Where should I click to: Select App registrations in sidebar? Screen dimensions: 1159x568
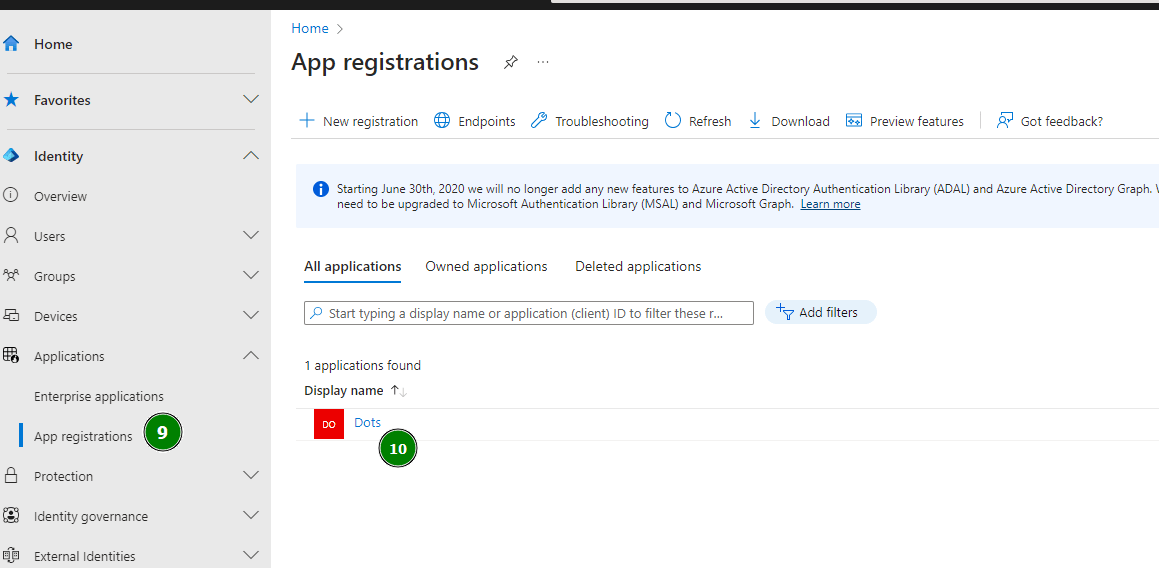[84, 436]
